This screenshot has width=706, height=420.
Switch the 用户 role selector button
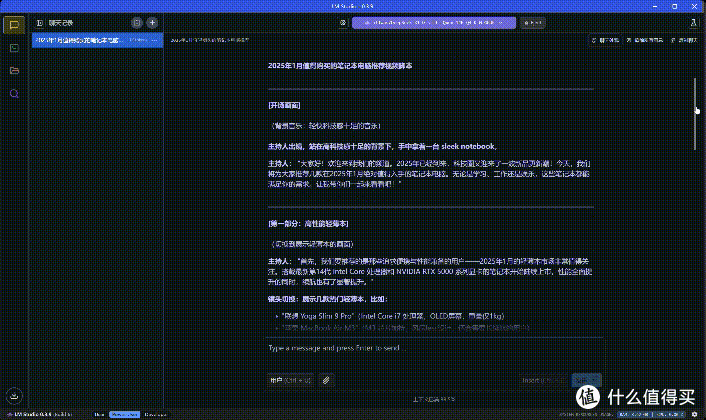[290, 380]
